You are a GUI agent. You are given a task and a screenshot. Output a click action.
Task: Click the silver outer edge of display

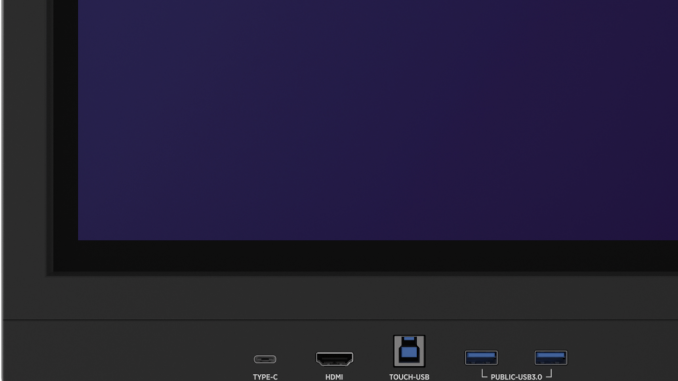click(2, 190)
